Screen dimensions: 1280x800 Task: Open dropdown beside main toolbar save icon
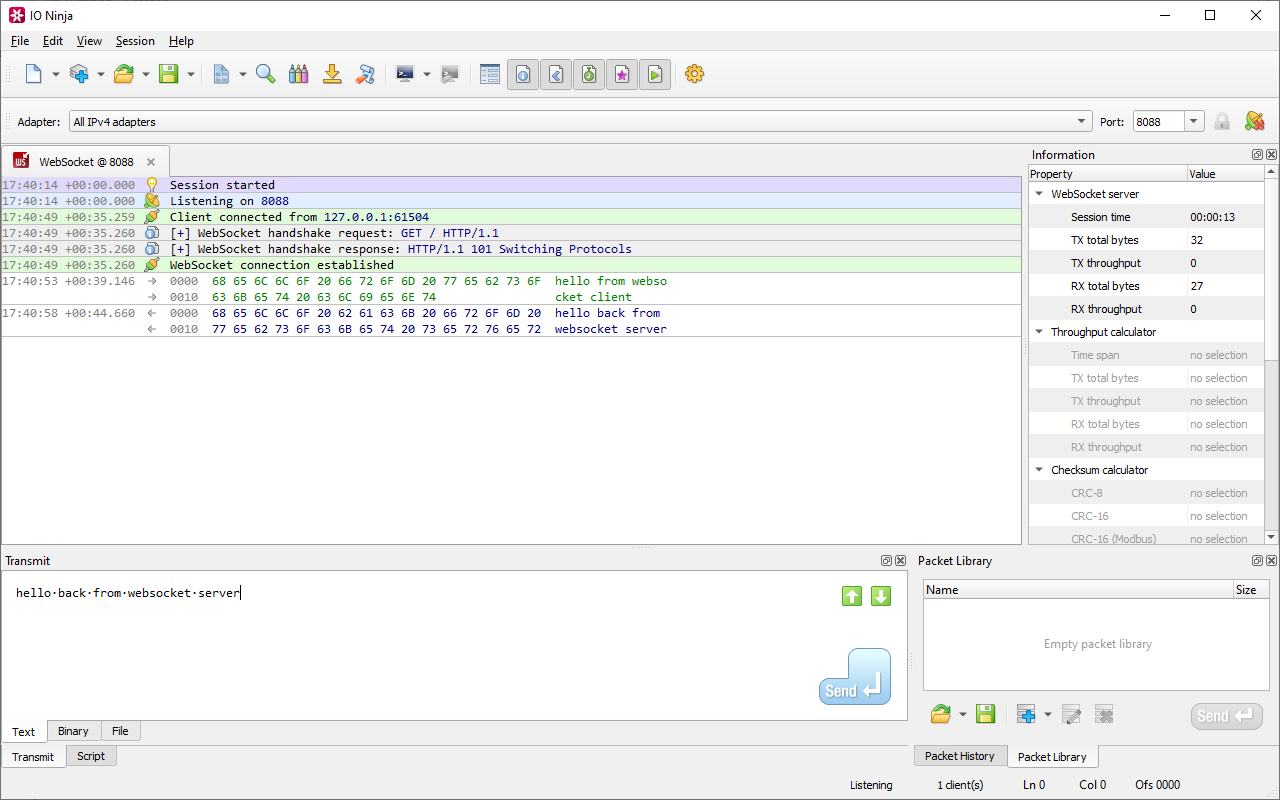tap(190, 74)
